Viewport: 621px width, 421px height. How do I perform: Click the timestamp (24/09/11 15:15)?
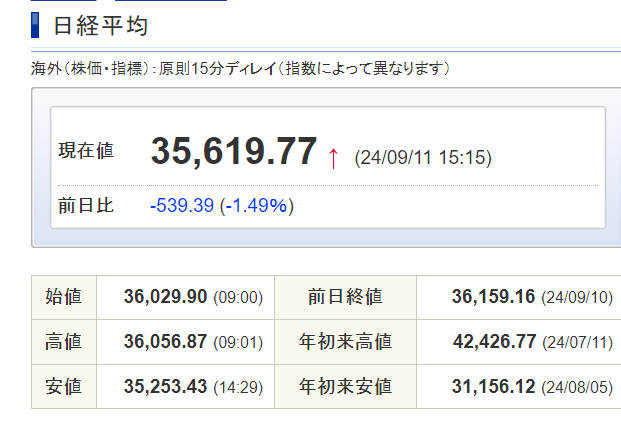423,158
